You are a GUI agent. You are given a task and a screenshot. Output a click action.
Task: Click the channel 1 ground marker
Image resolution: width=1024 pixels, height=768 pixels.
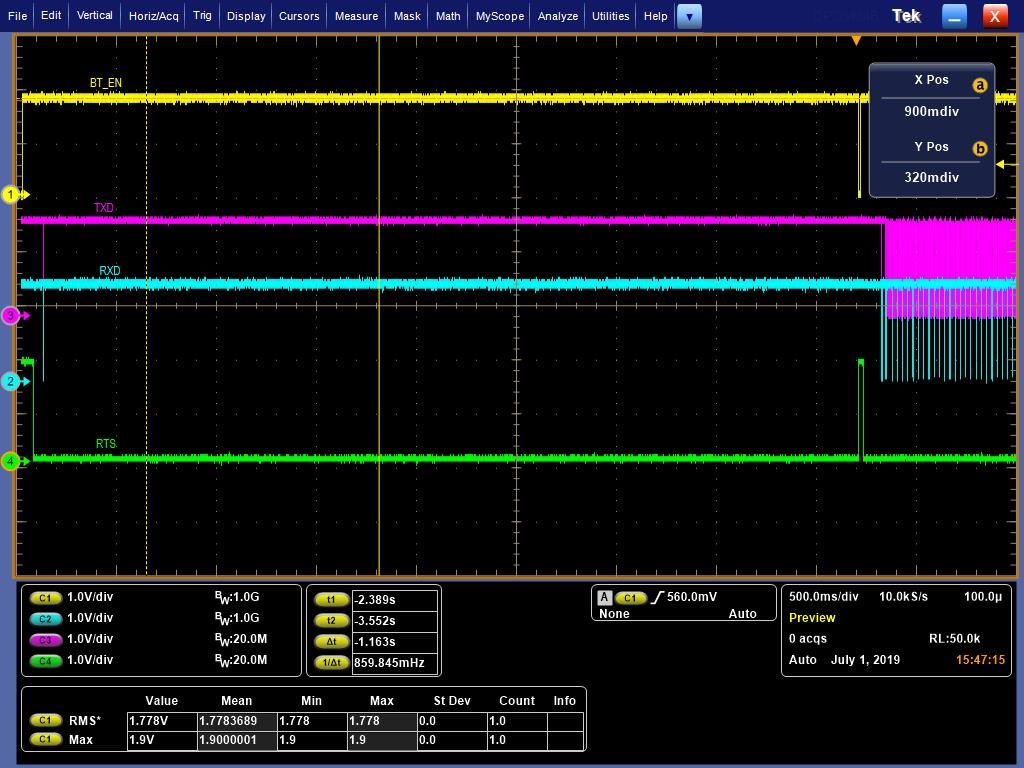tap(12, 195)
